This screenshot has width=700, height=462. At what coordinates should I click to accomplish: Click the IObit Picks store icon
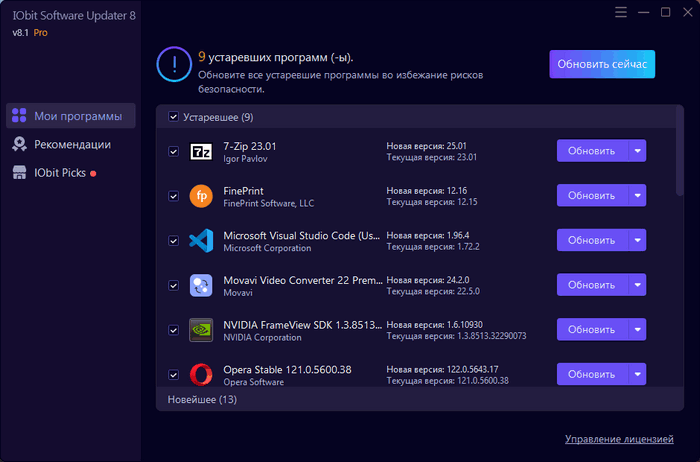(19, 172)
